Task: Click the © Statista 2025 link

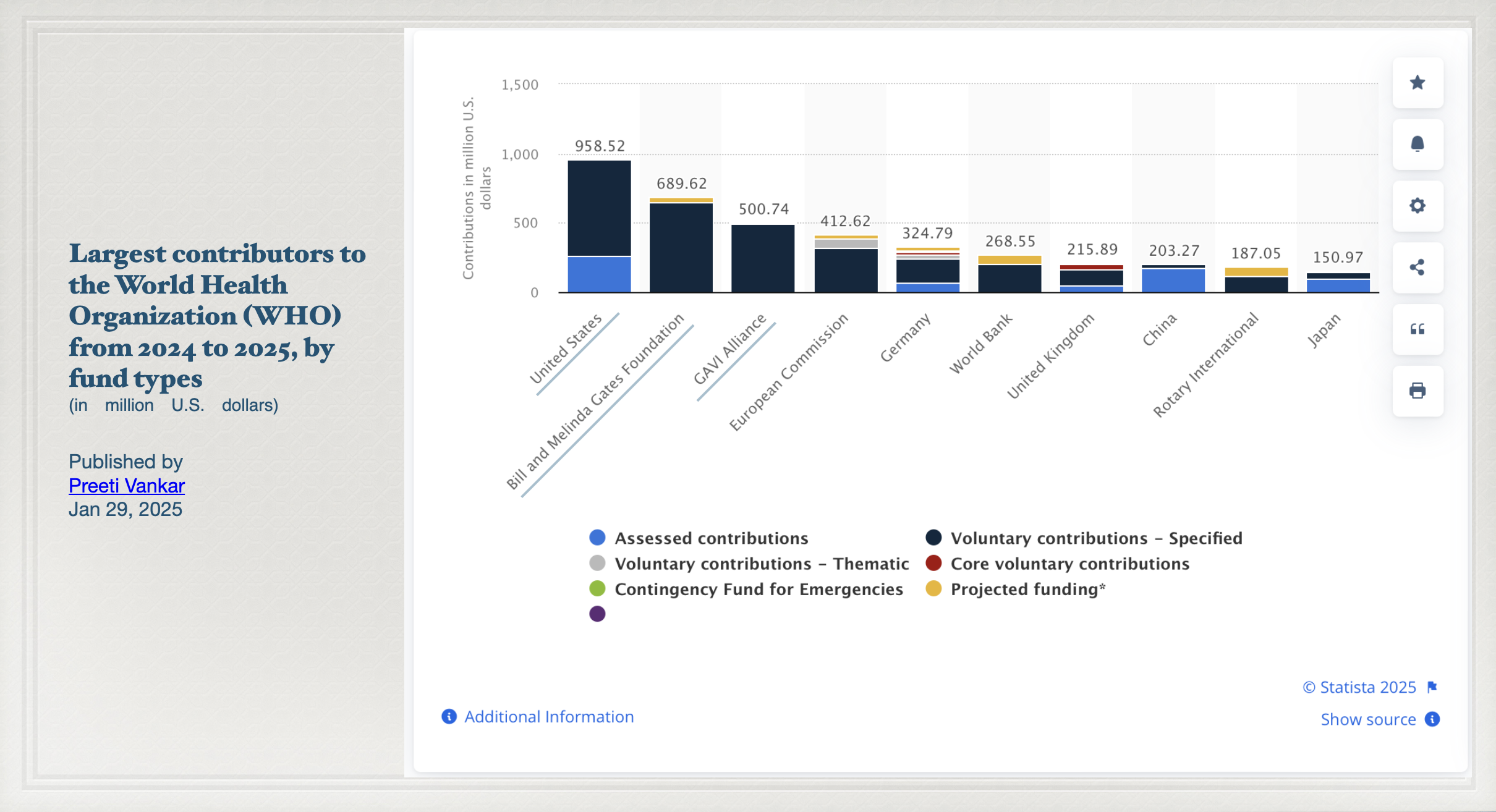Action: click(x=1359, y=687)
